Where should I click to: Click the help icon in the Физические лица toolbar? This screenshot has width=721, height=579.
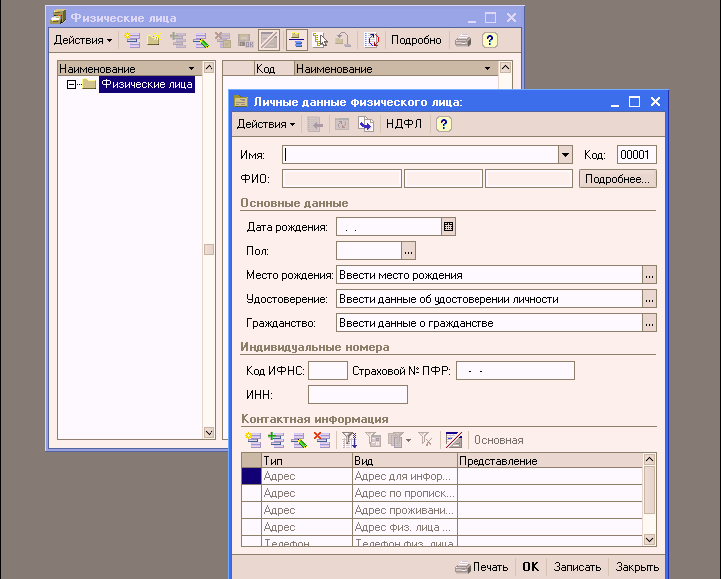tap(490, 40)
